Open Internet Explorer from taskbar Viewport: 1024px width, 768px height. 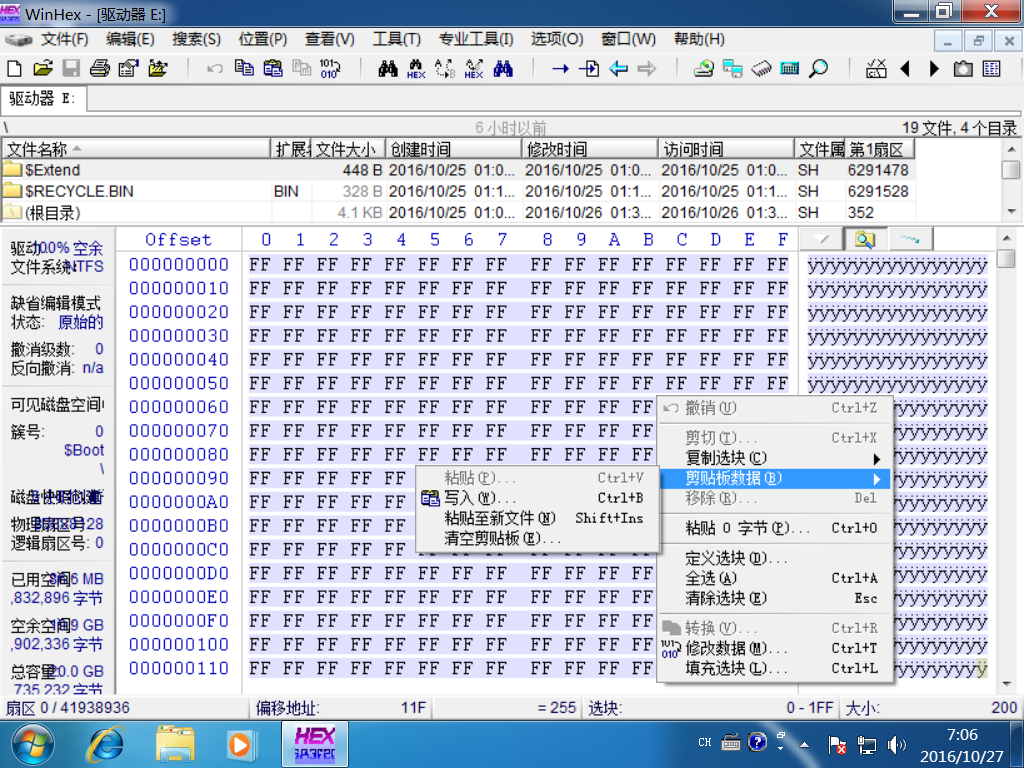tap(106, 745)
